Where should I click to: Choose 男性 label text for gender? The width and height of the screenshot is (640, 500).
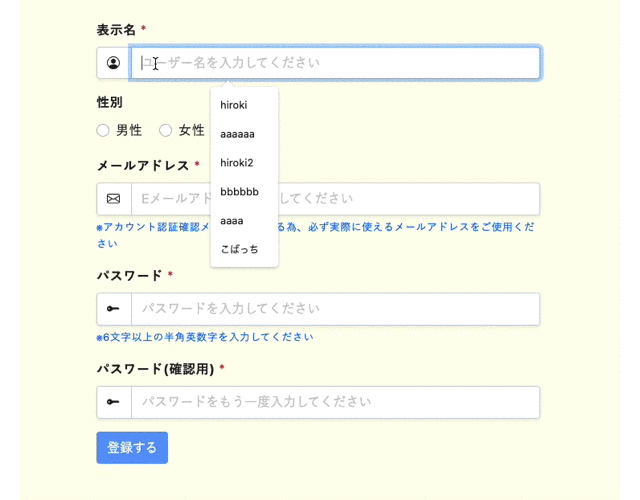(x=129, y=131)
